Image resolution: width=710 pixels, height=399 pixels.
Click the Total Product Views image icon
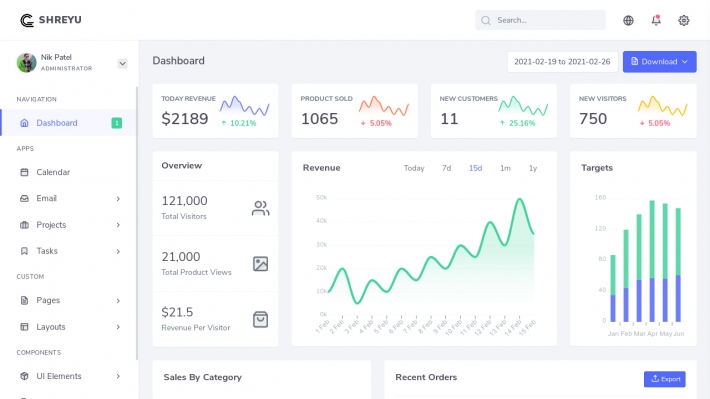tap(260, 264)
